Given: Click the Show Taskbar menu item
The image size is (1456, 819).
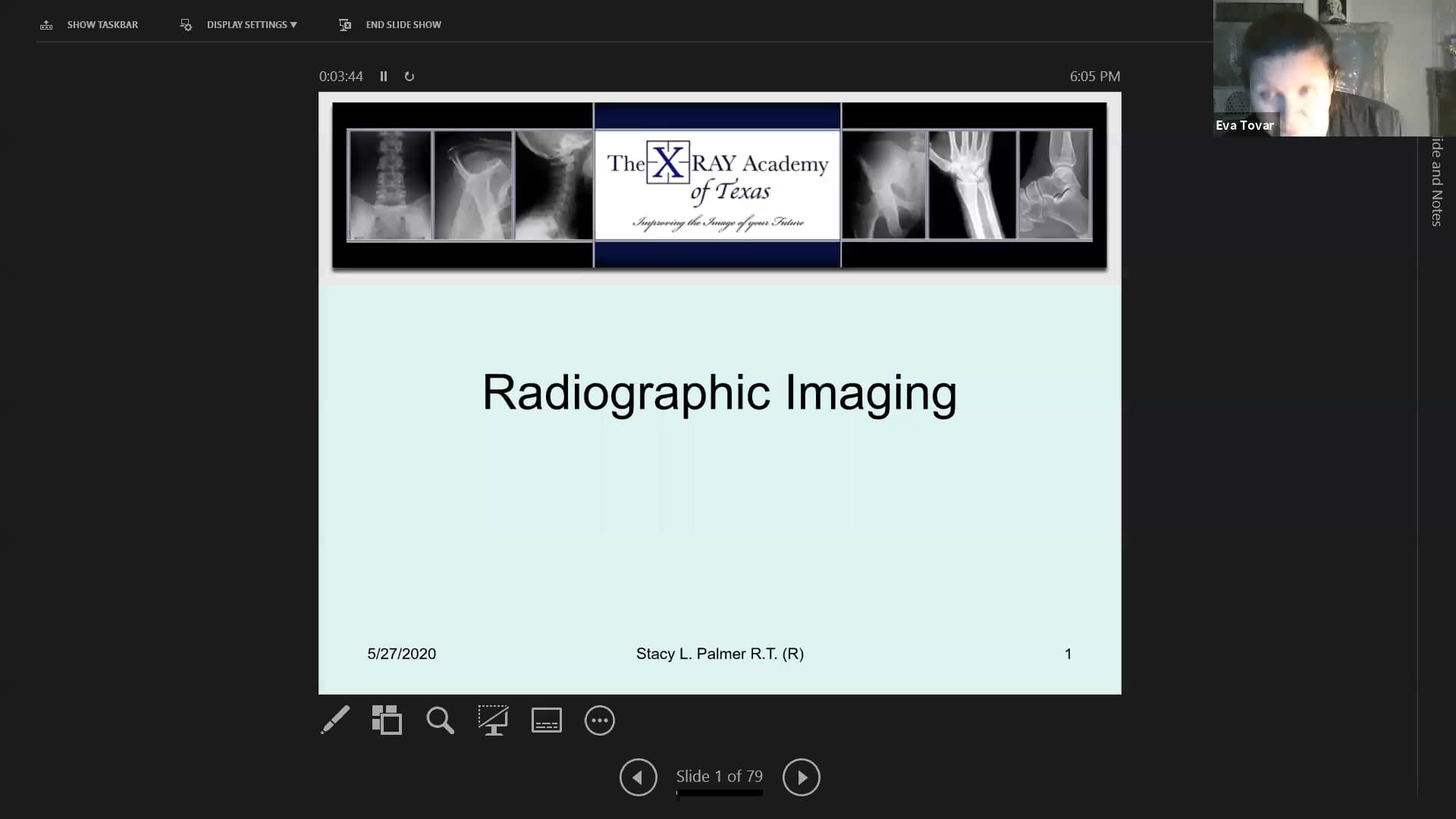Looking at the screenshot, I should tap(102, 24).
